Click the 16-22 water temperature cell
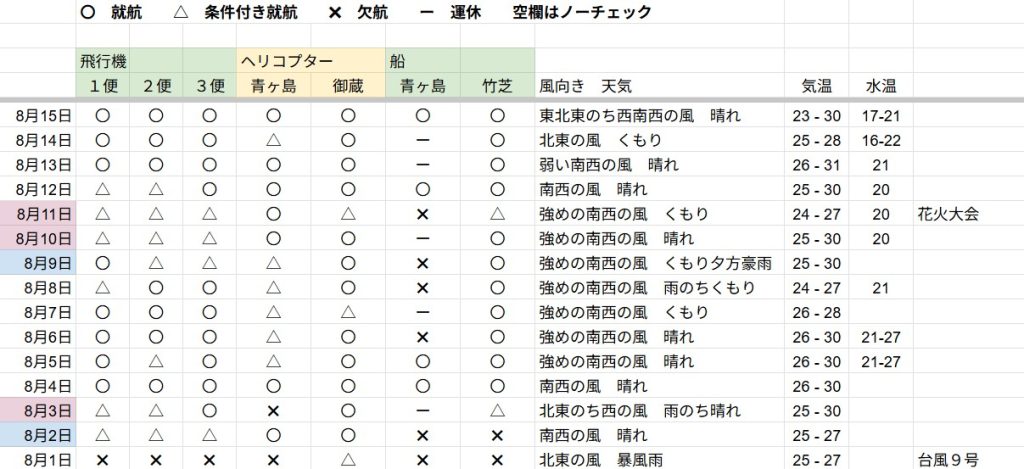The height and width of the screenshot is (469, 1024). pos(880,140)
